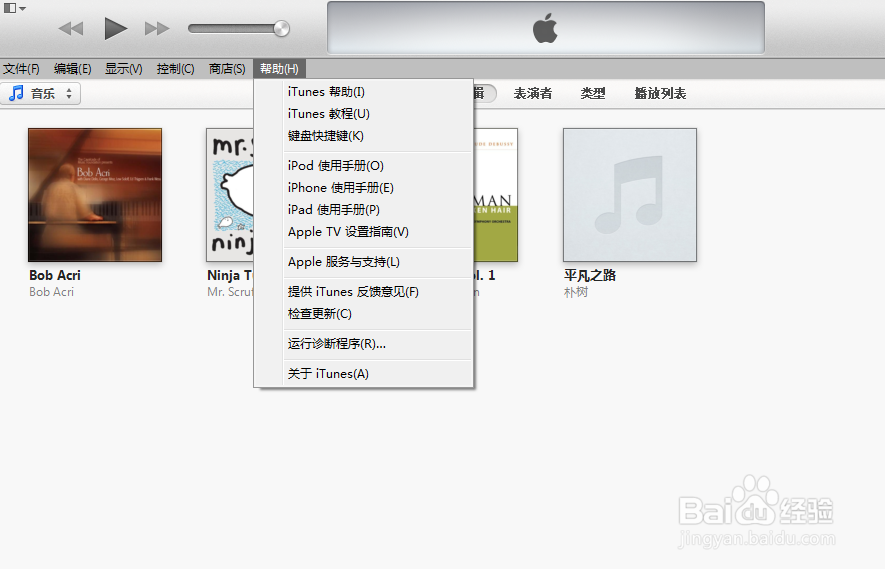Click the Bob Acri artist name text

(x=51, y=292)
